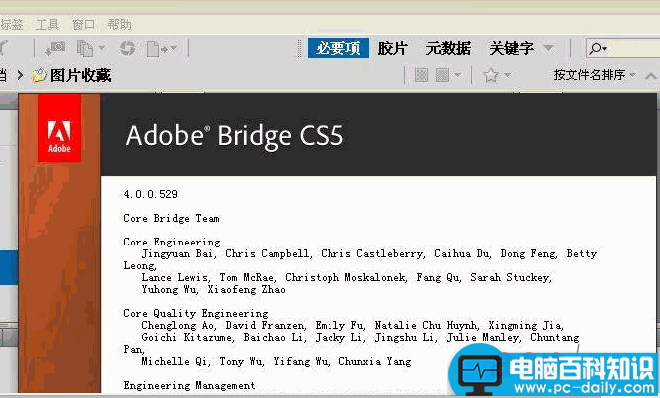This screenshot has height=398, width=660.
Task: Click the thumbnail quality checkered icon
Action: [x=421, y=75]
